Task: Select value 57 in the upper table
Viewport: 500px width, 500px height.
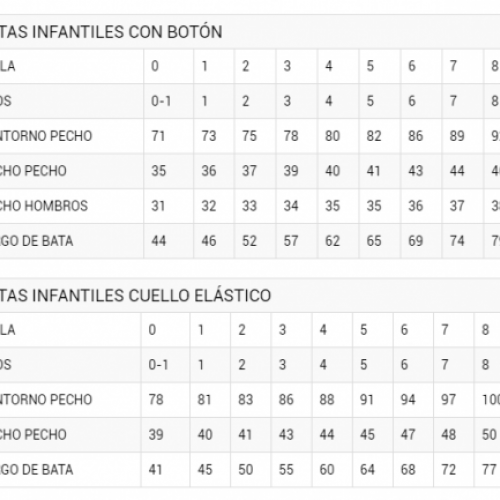Action: tap(291, 241)
